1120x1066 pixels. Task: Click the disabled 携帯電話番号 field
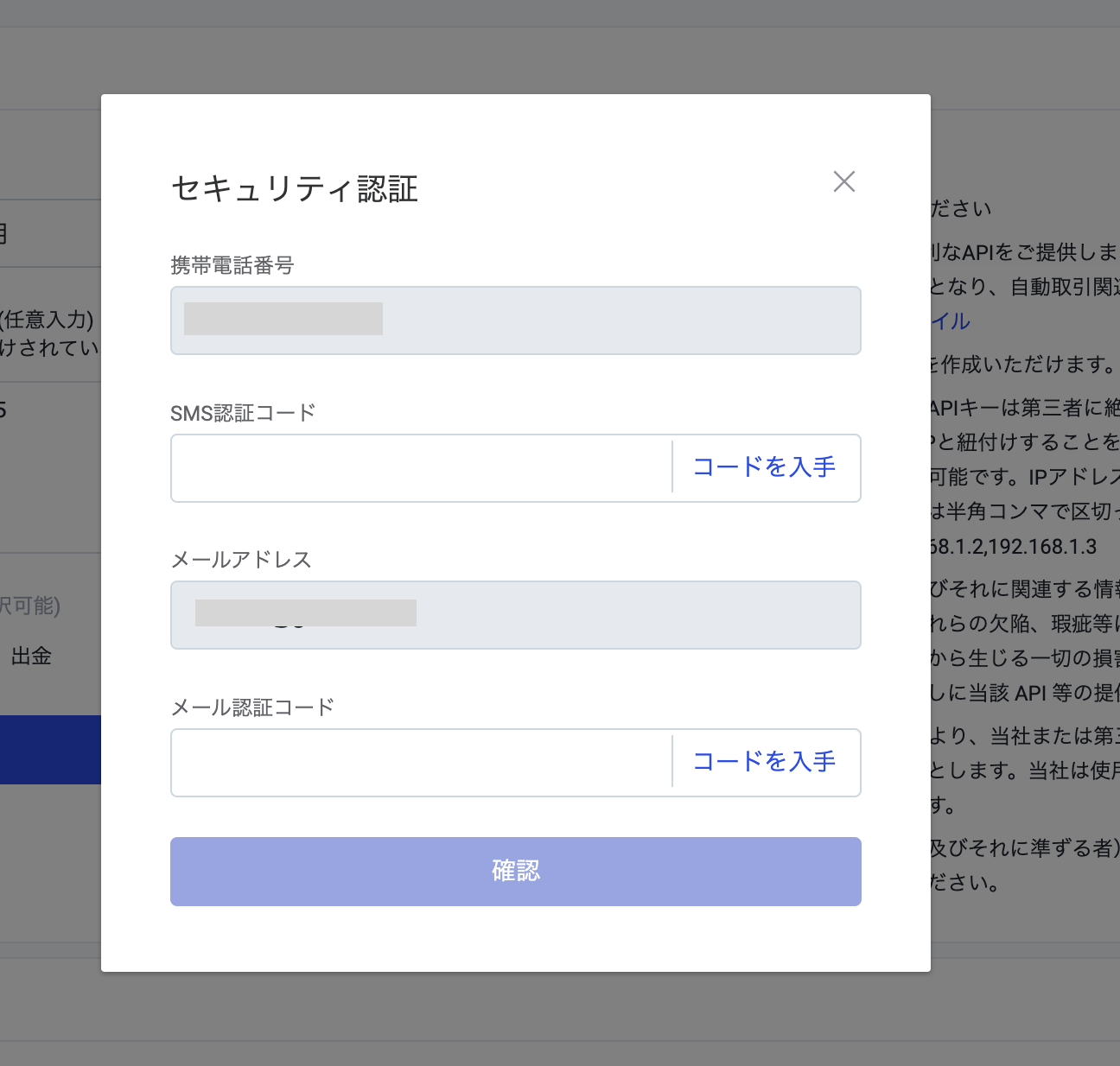[605, 320]
